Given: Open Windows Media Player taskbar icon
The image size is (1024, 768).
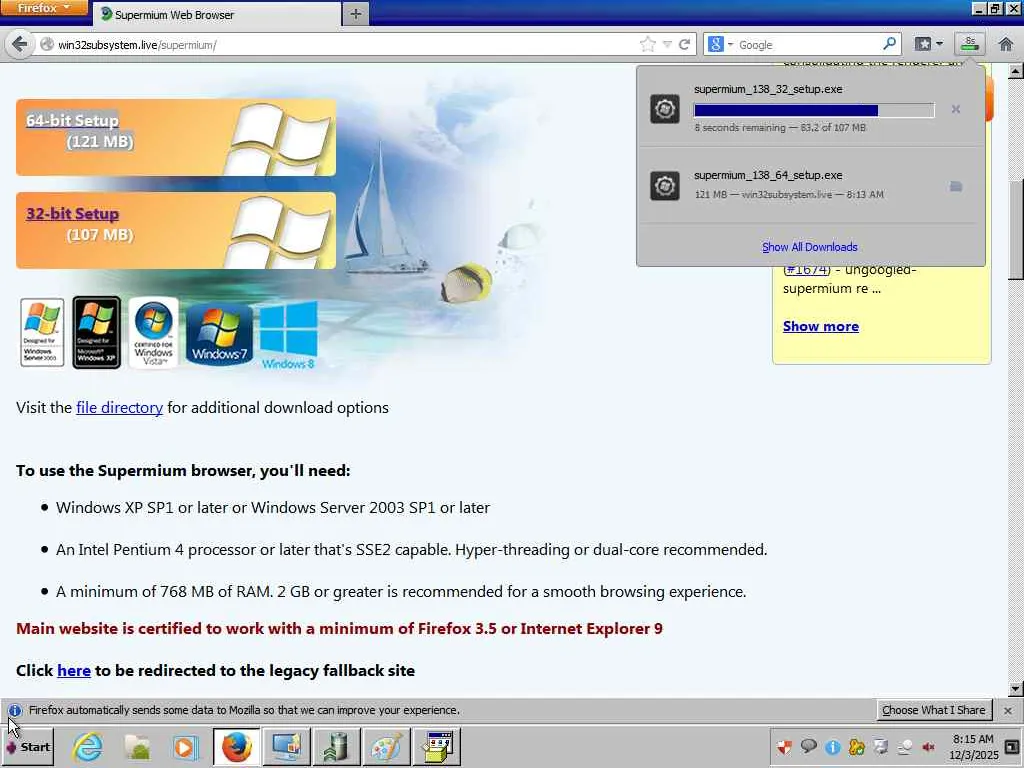Looking at the screenshot, I should click(186, 747).
